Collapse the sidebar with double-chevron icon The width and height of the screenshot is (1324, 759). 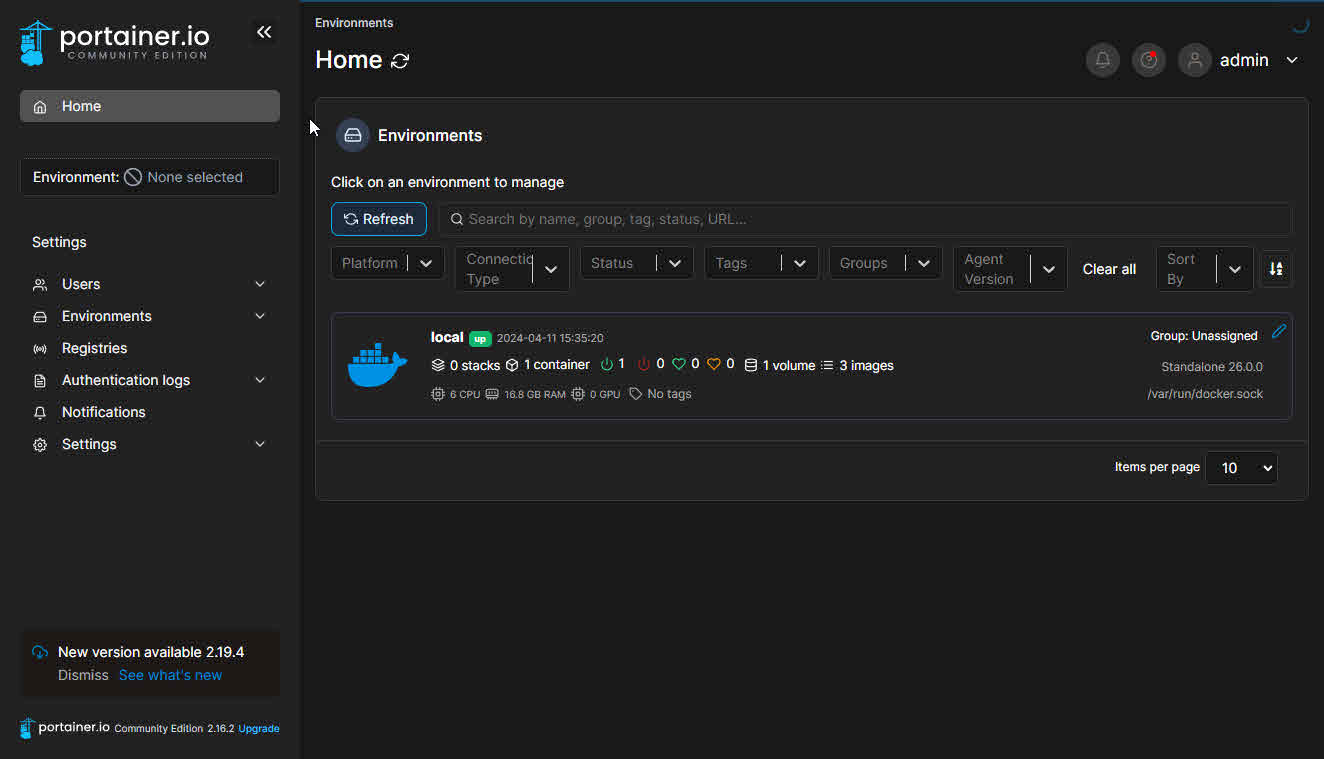coord(264,32)
